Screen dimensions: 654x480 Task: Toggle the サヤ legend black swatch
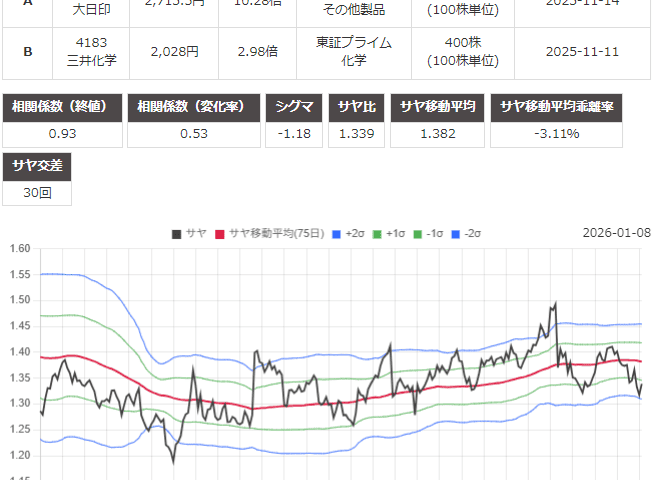point(176,233)
